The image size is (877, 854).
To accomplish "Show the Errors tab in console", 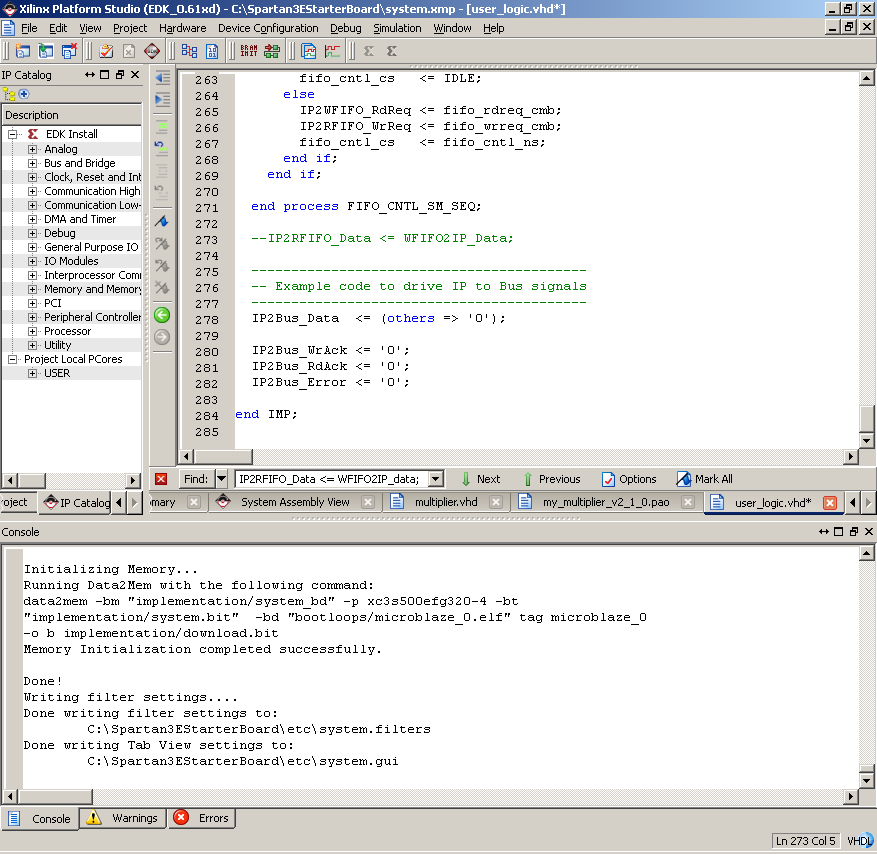I will 202,818.
